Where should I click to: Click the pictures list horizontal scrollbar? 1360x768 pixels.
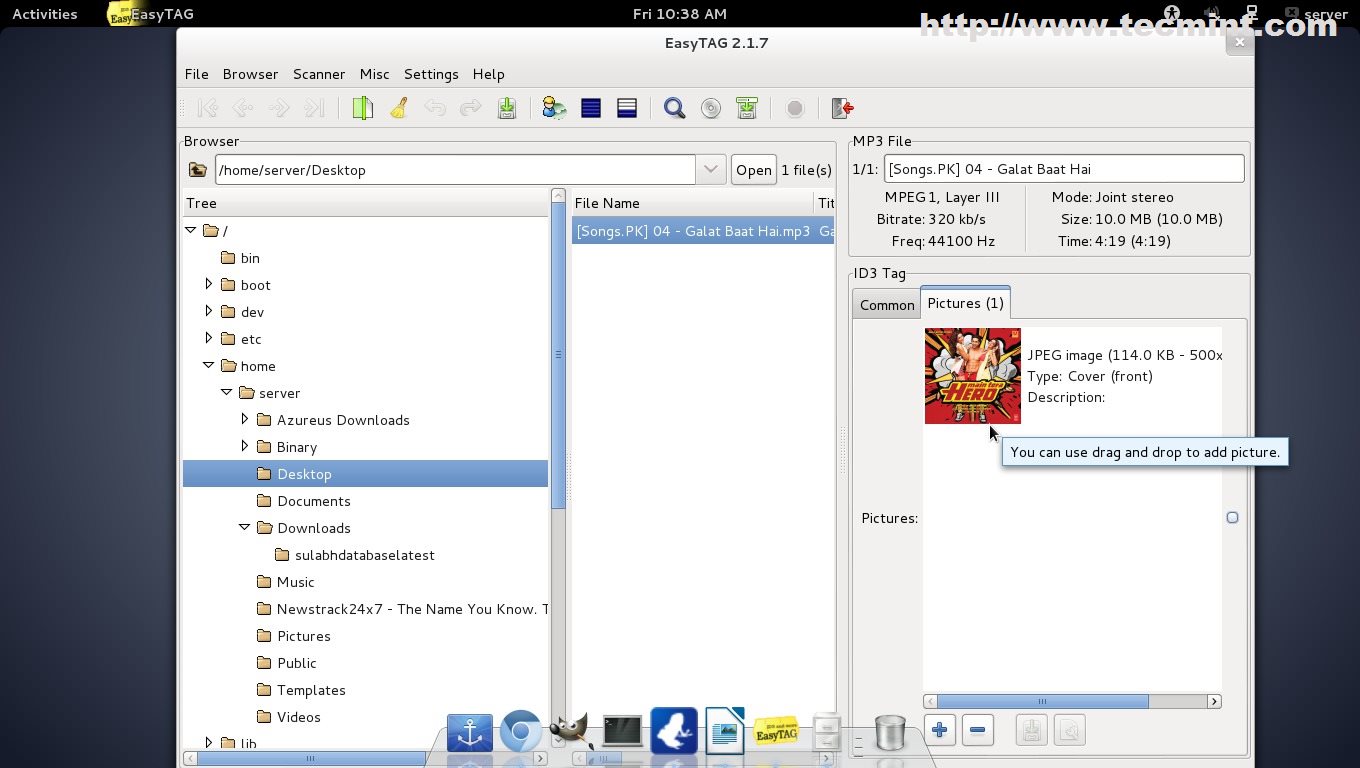(x=1042, y=701)
